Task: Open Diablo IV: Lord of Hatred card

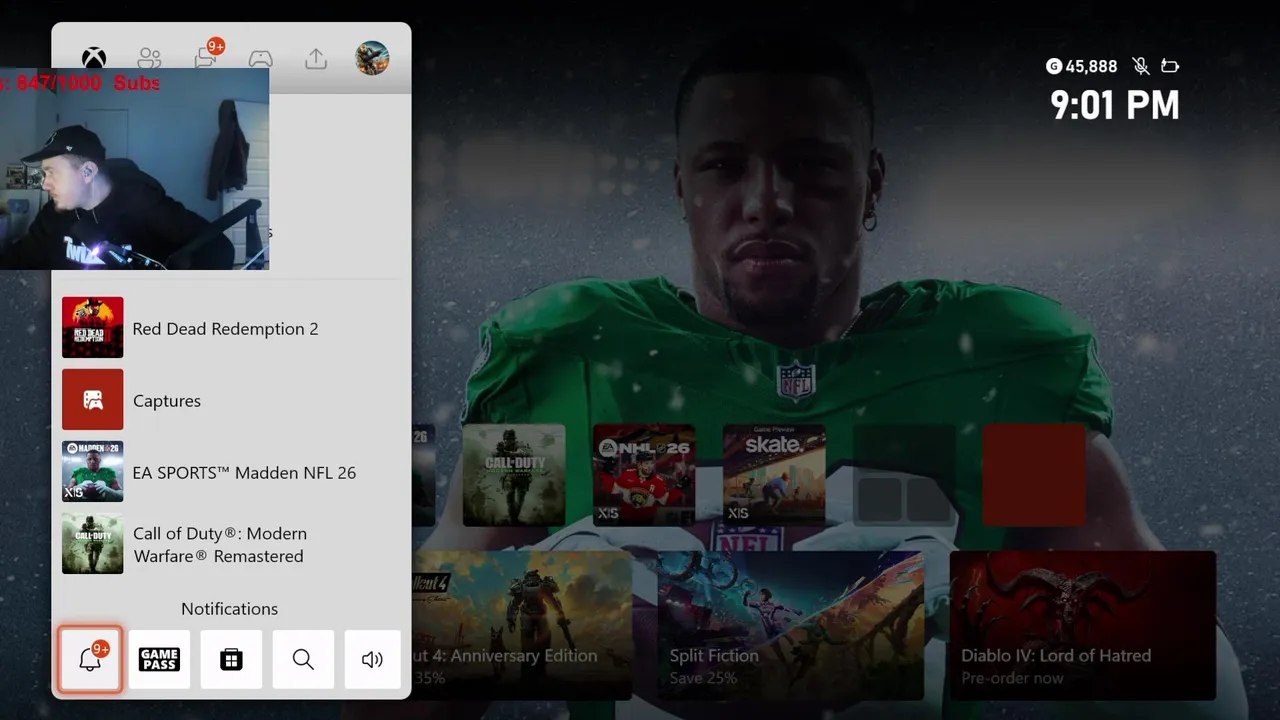Action: (x=1083, y=625)
